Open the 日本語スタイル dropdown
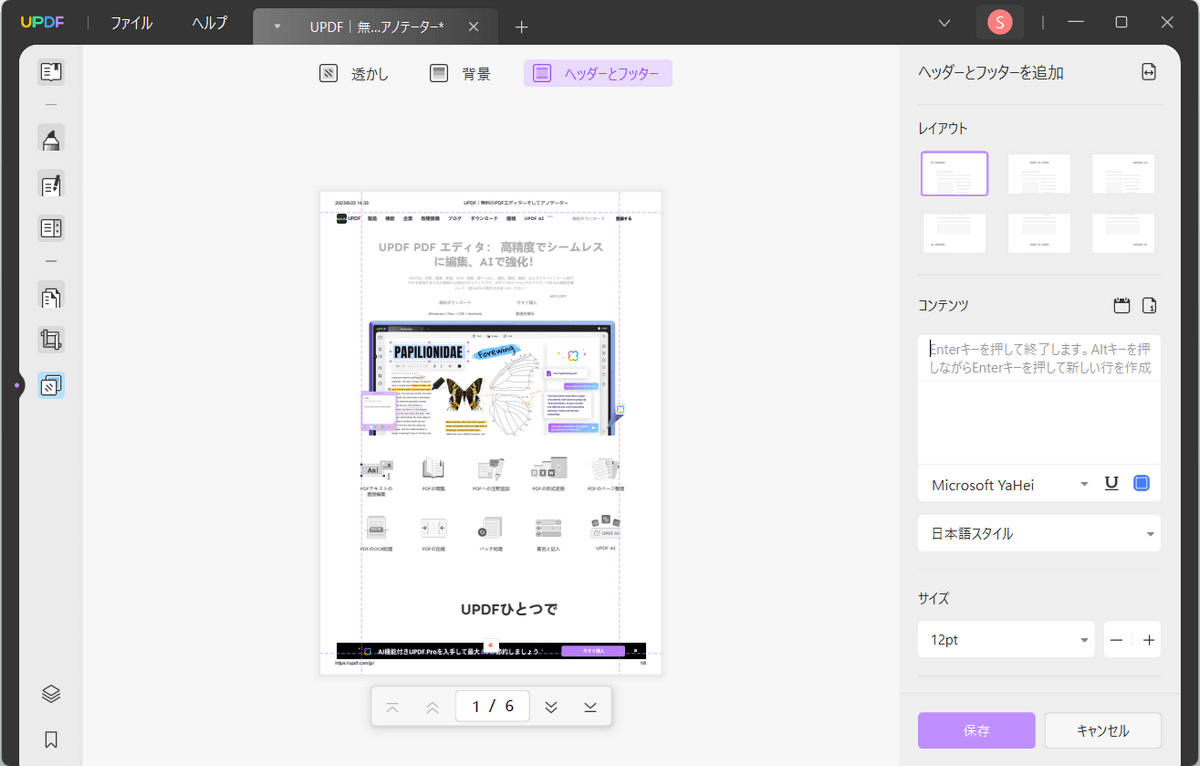 tap(1039, 533)
